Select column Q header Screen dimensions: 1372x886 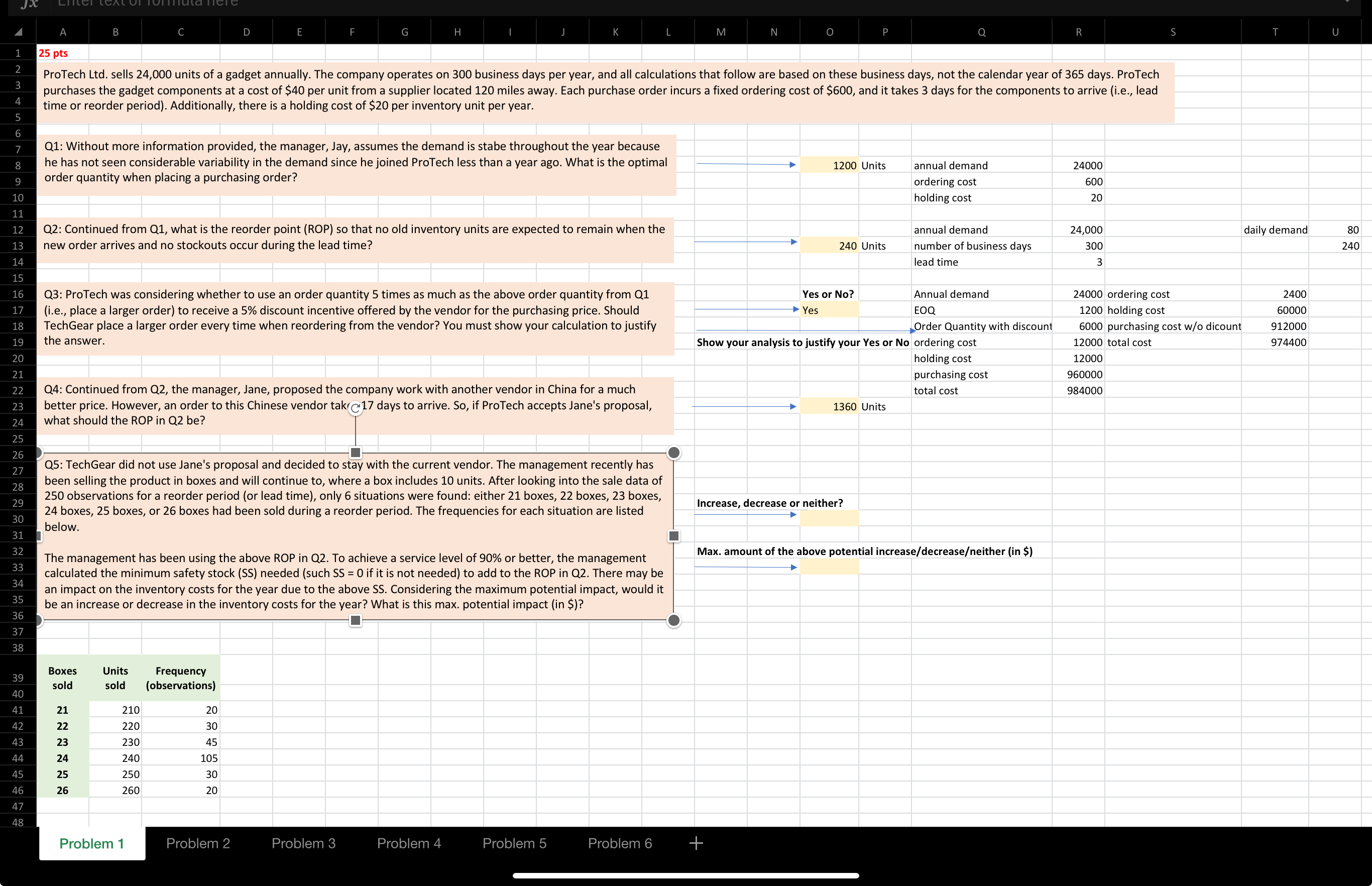[981, 32]
